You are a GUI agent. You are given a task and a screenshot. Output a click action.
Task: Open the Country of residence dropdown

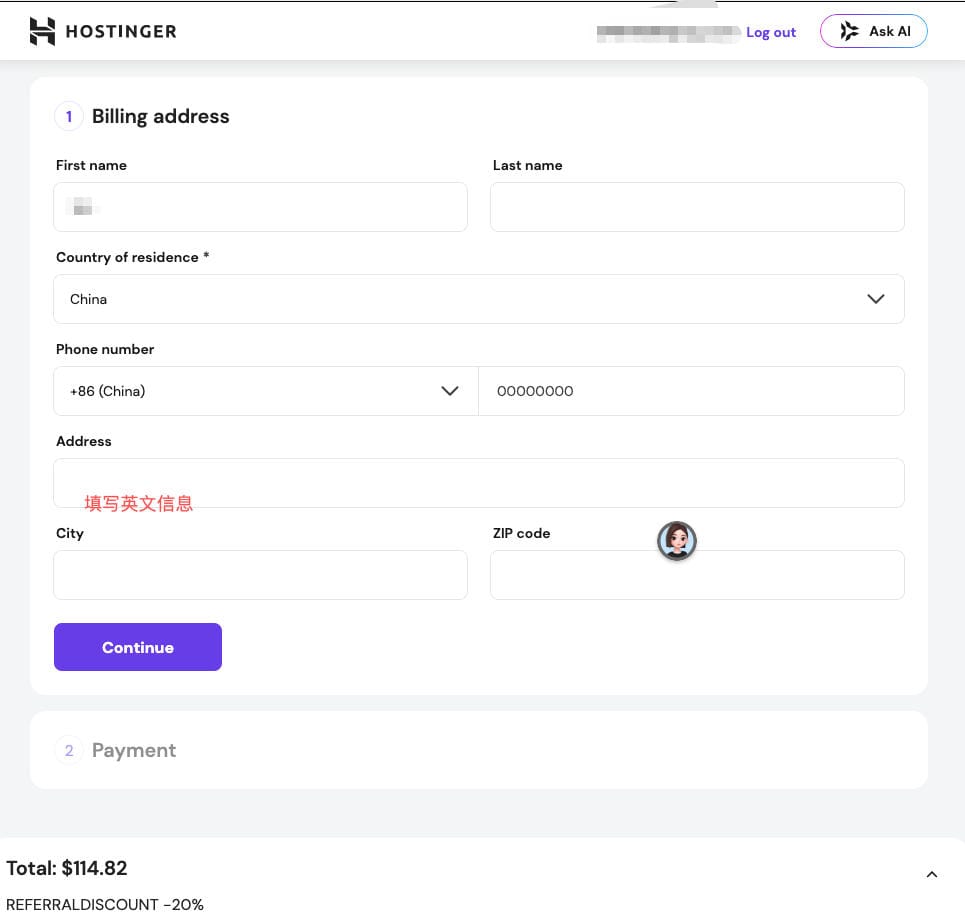click(x=479, y=299)
